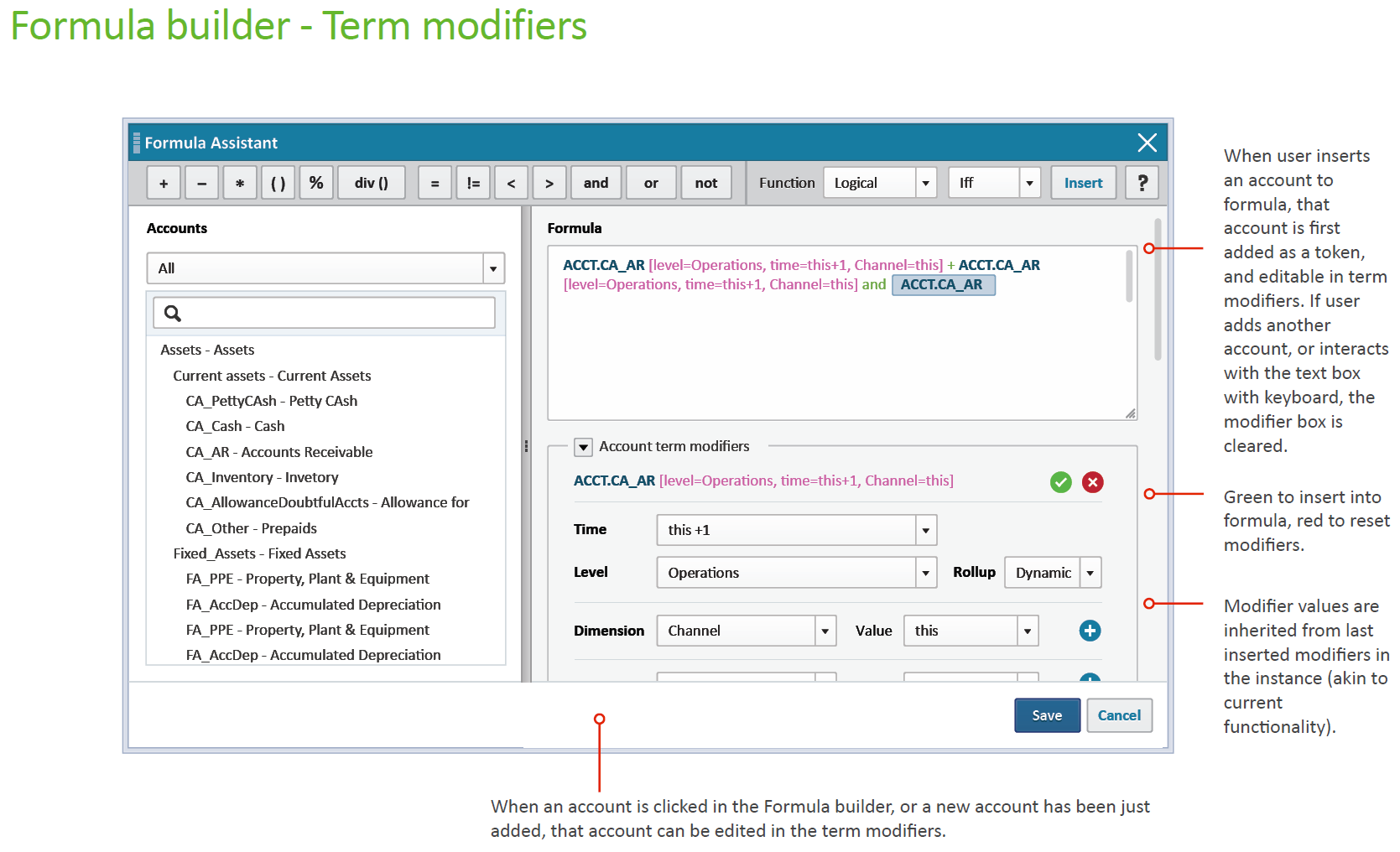Click the multiplication (*) operator icon
Viewport: 1400px width, 852px height.
(x=239, y=183)
